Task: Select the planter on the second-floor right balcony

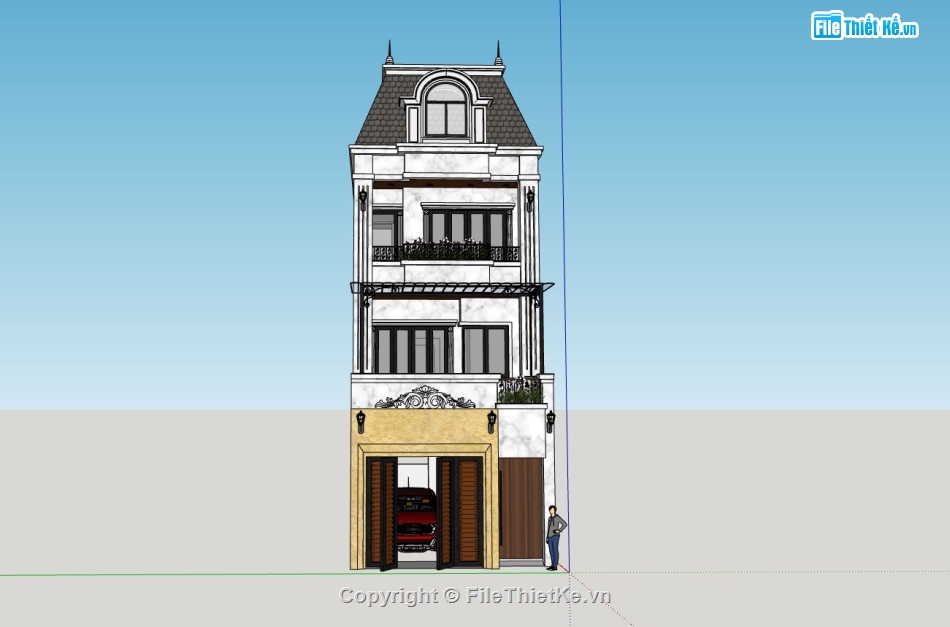Action: 520,391
